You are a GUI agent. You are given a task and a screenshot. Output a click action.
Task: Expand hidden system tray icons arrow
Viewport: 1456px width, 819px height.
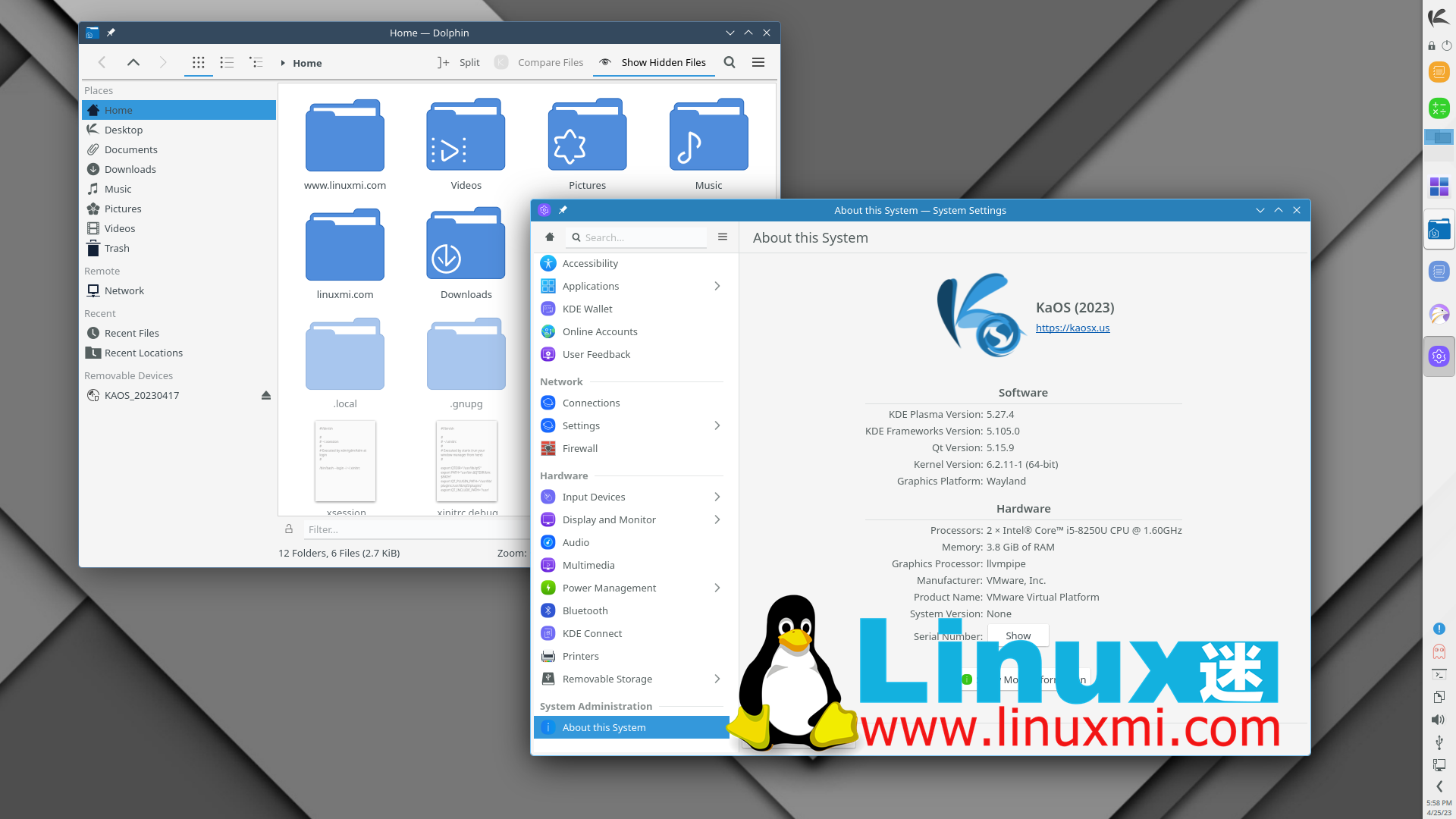pyautogui.click(x=1439, y=787)
